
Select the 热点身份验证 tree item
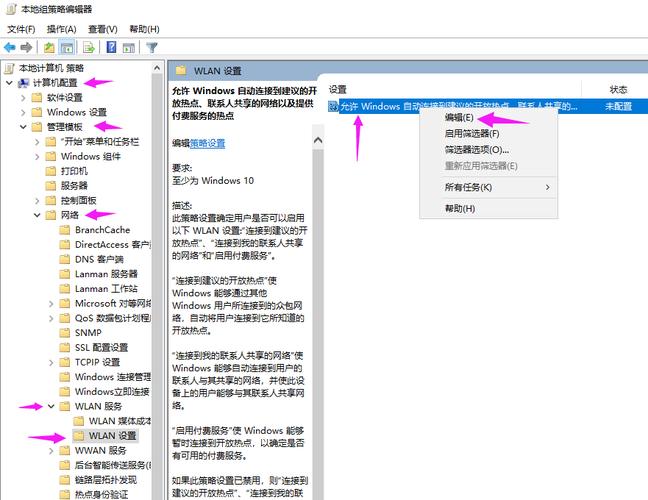(x=102, y=494)
